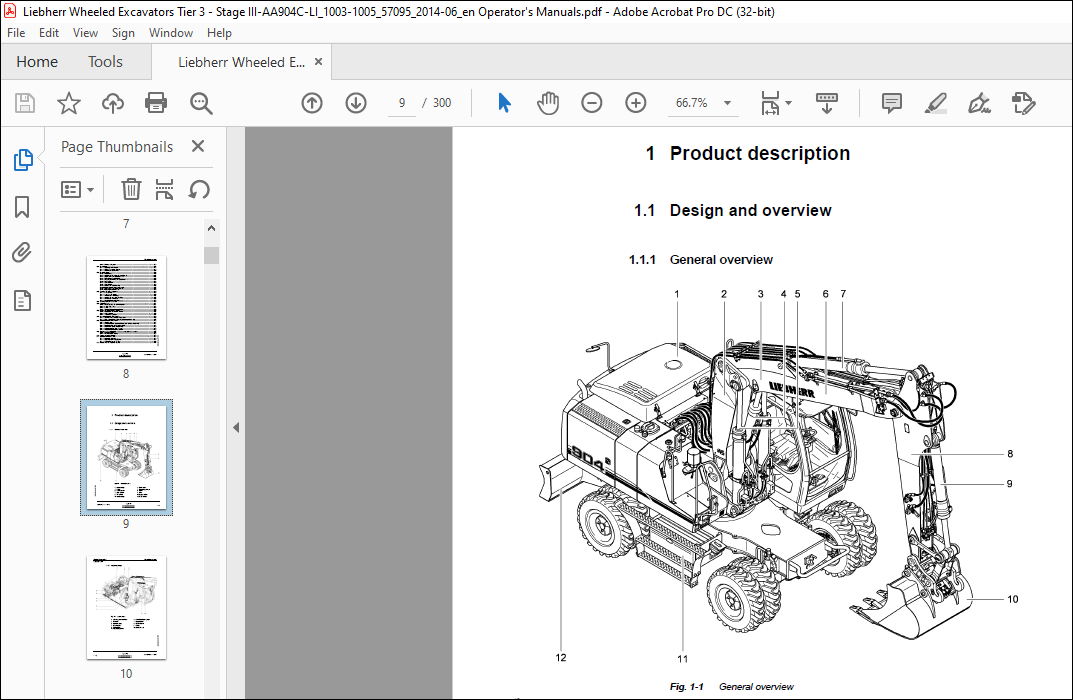The width and height of the screenshot is (1073, 700).
Task: Open the Edit menu
Action: (x=49, y=33)
